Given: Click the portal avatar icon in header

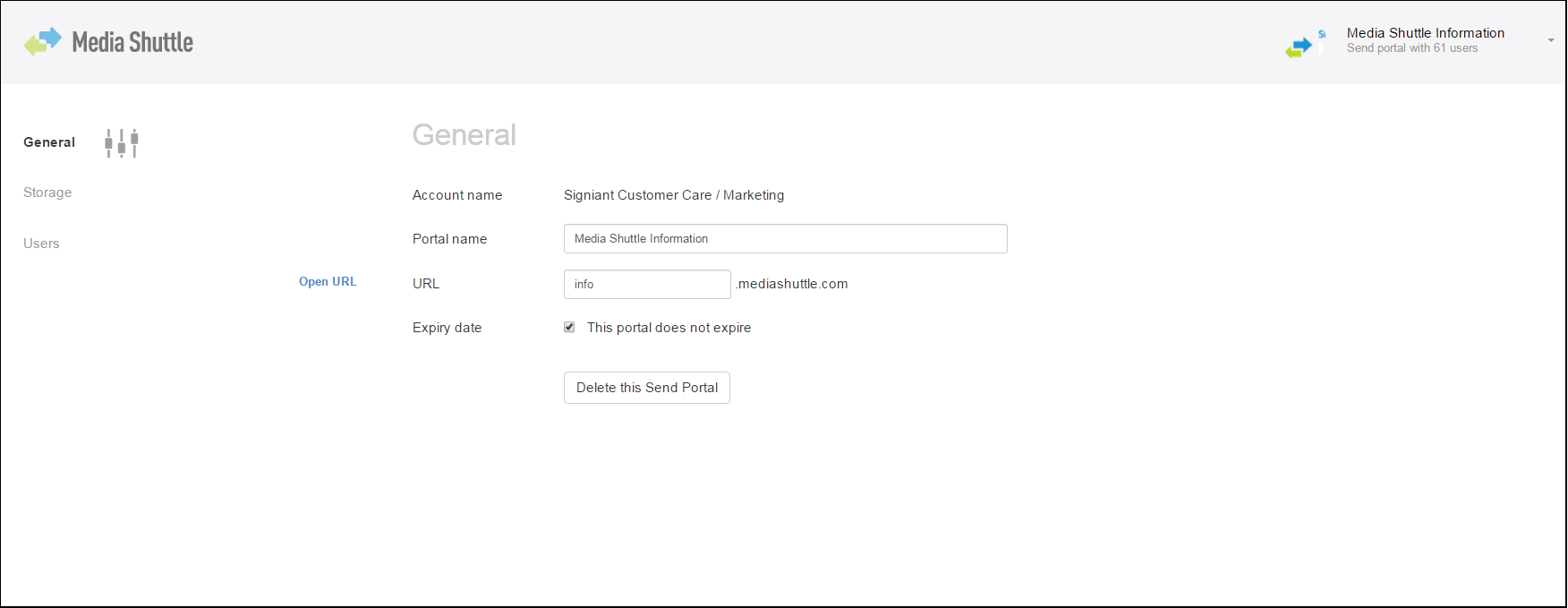Looking at the screenshot, I should (x=1304, y=41).
